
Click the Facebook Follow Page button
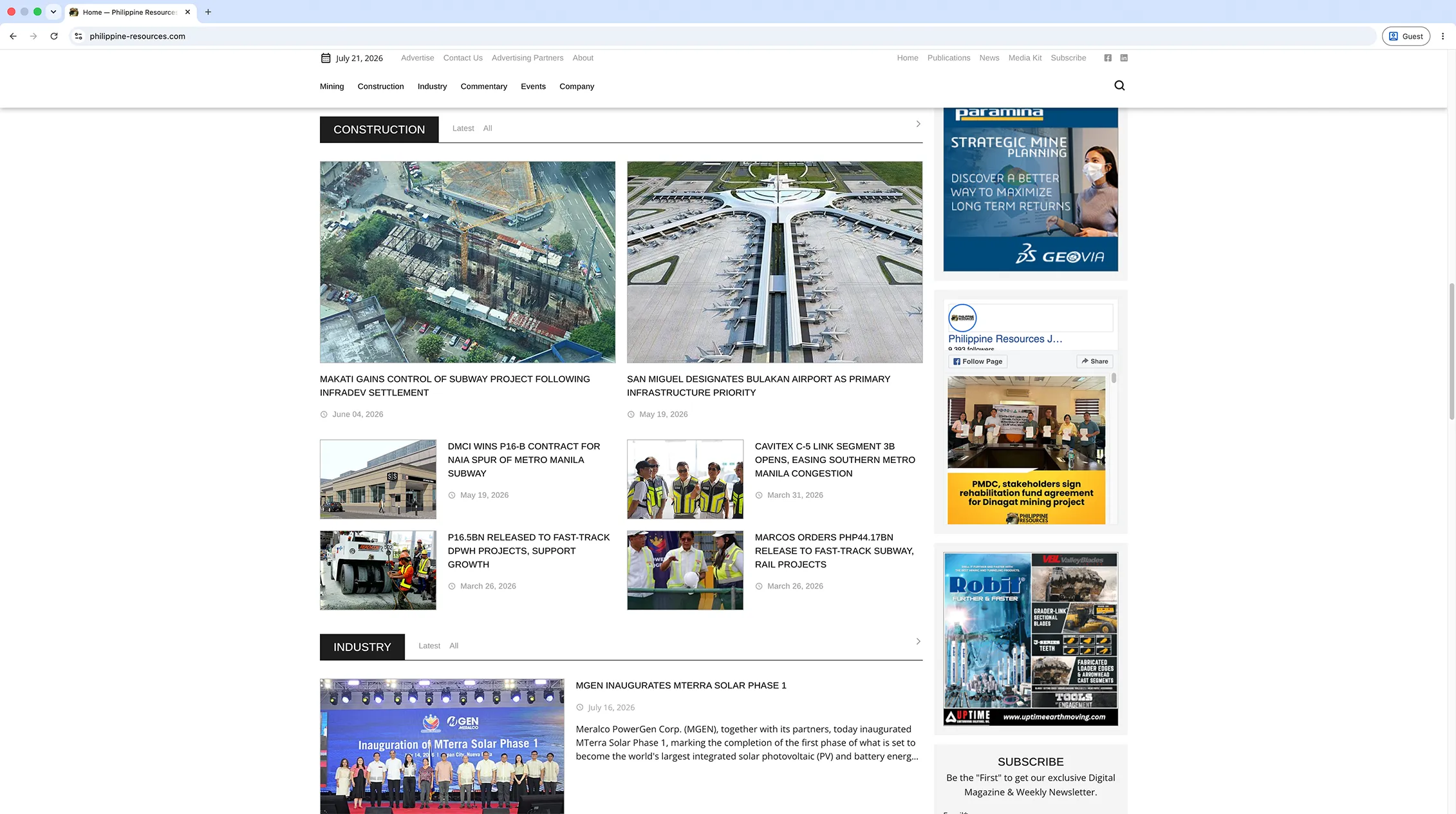coord(977,361)
